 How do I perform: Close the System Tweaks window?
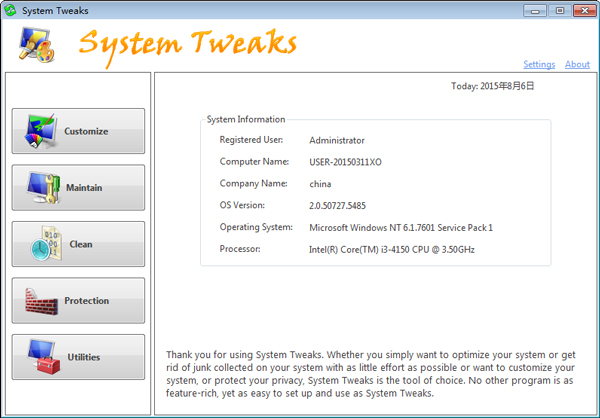pos(585,10)
